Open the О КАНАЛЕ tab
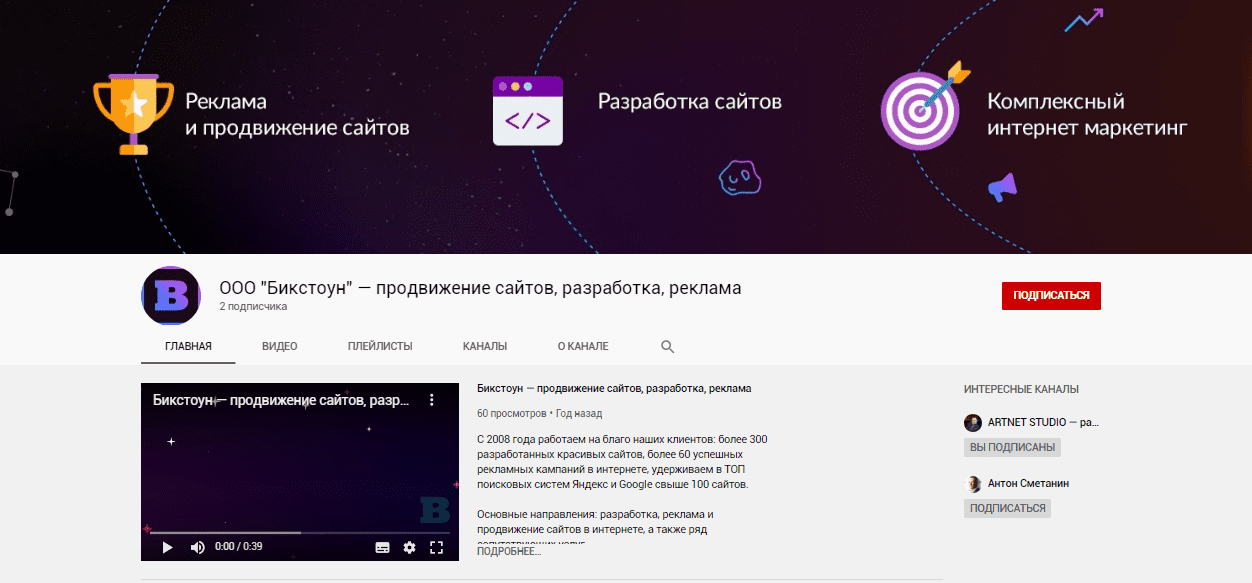This screenshot has width=1252, height=583. 583,346
